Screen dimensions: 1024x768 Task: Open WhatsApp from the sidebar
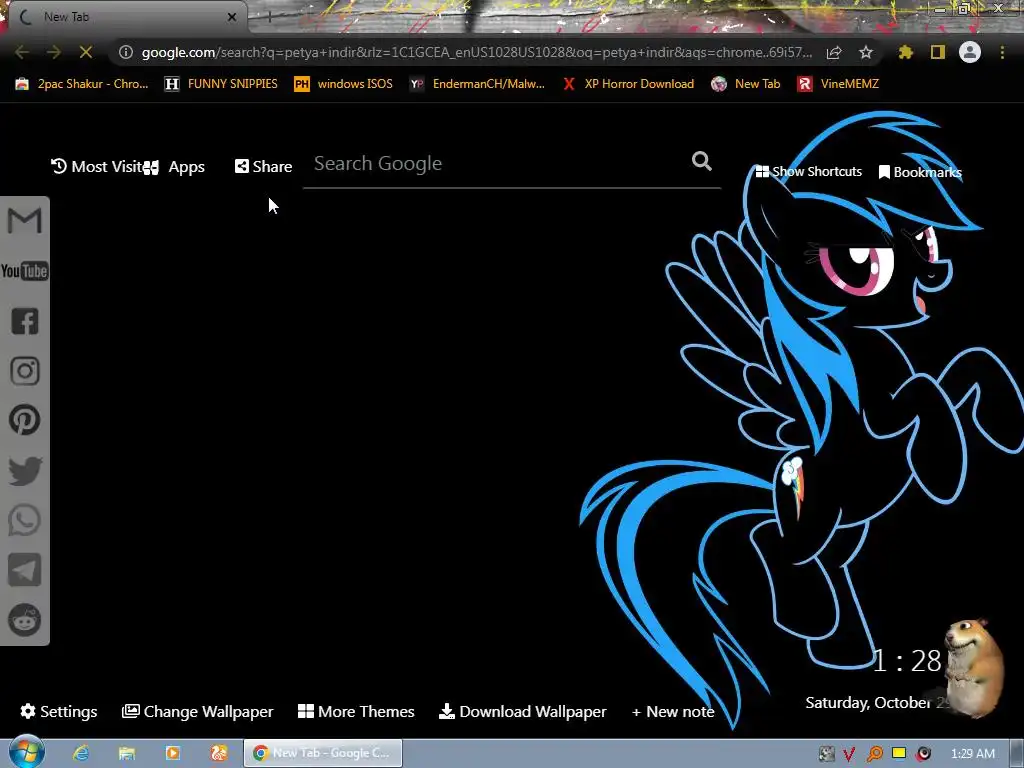pos(25,520)
